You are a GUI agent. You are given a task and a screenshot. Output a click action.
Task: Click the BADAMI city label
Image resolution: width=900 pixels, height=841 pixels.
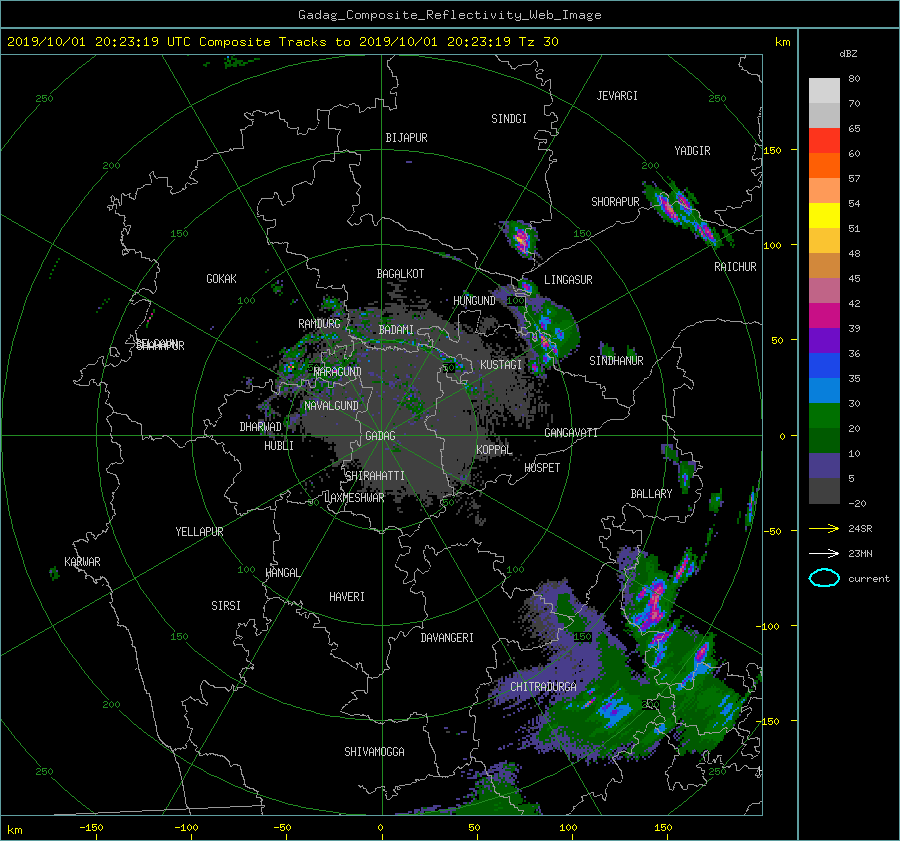tap(396, 330)
